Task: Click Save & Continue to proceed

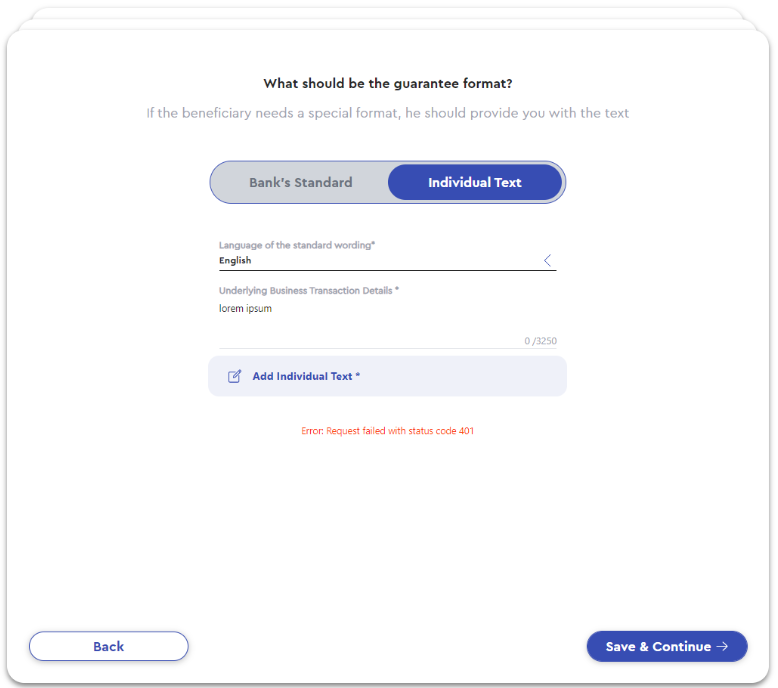Action: pos(667,646)
